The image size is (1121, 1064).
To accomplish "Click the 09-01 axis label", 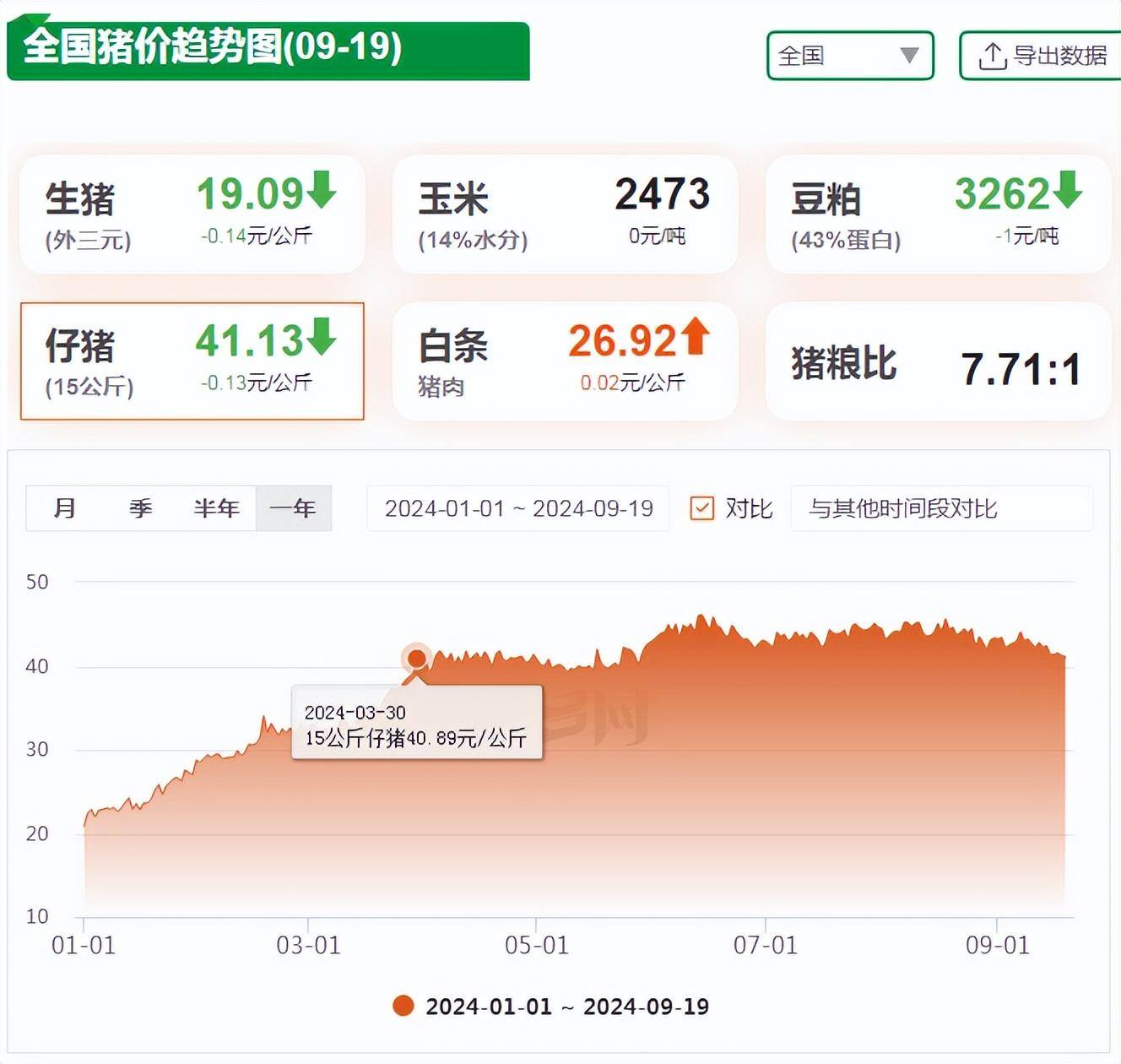I will point(998,945).
